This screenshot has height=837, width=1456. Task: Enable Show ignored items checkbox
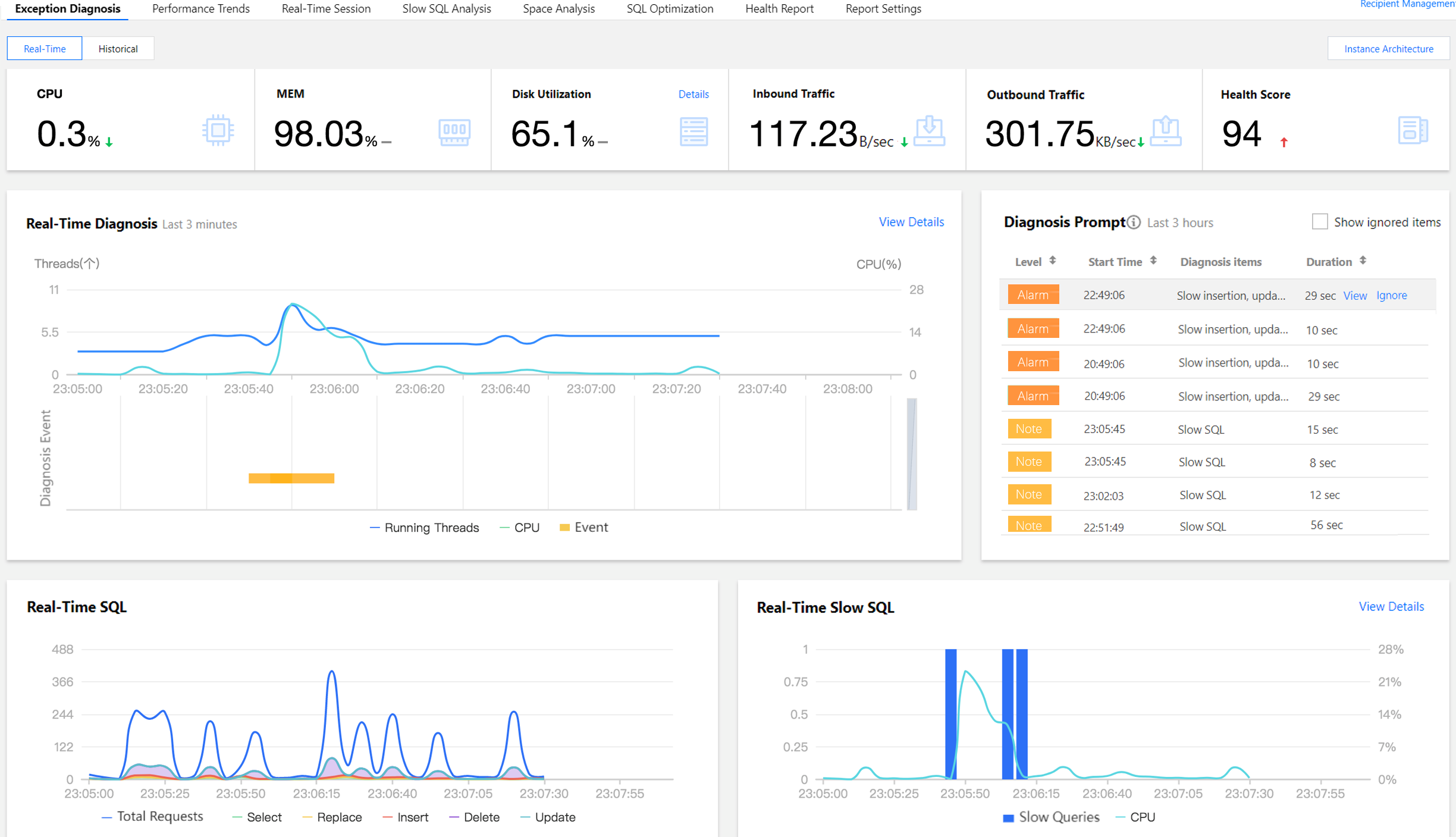click(1319, 222)
